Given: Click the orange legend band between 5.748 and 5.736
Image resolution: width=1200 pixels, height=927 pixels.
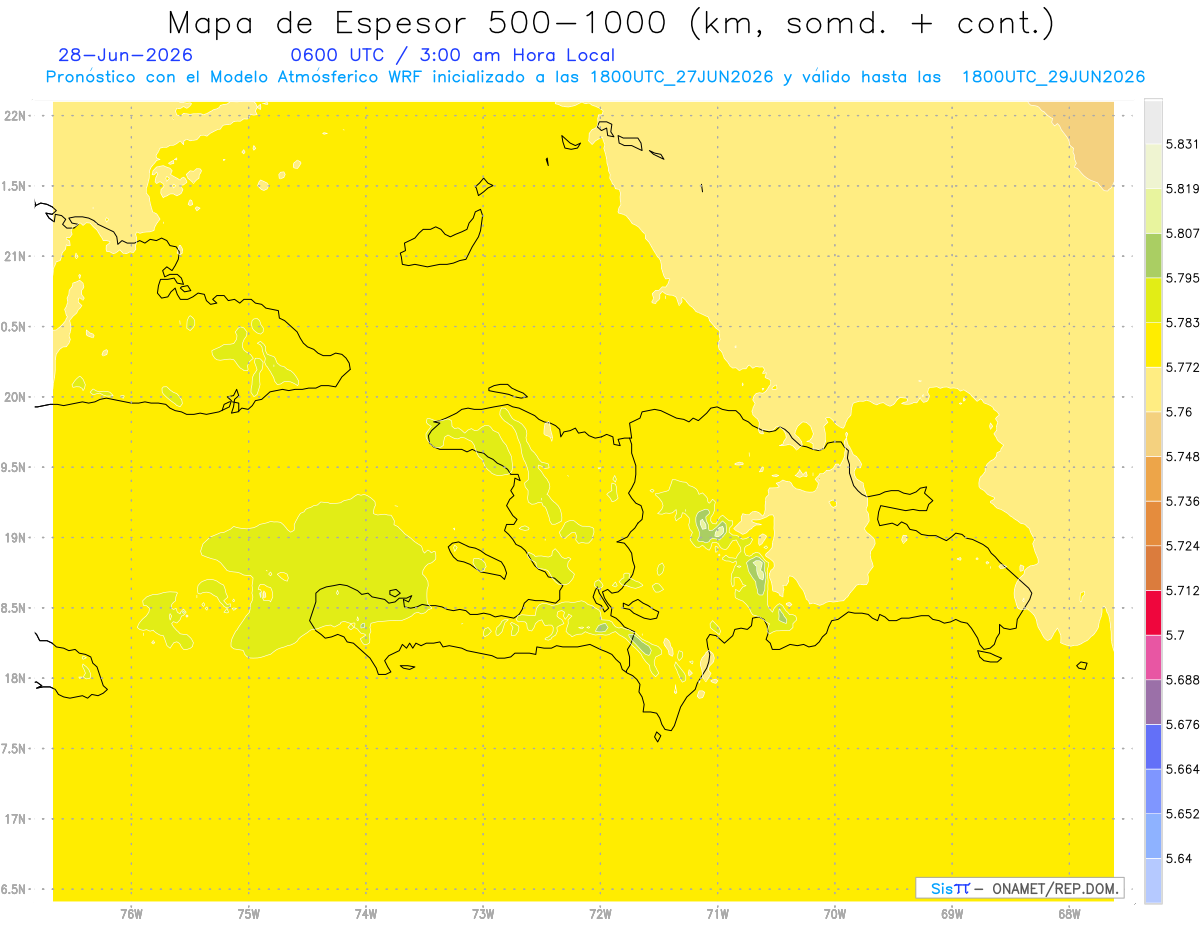Looking at the screenshot, I should click(1153, 478).
